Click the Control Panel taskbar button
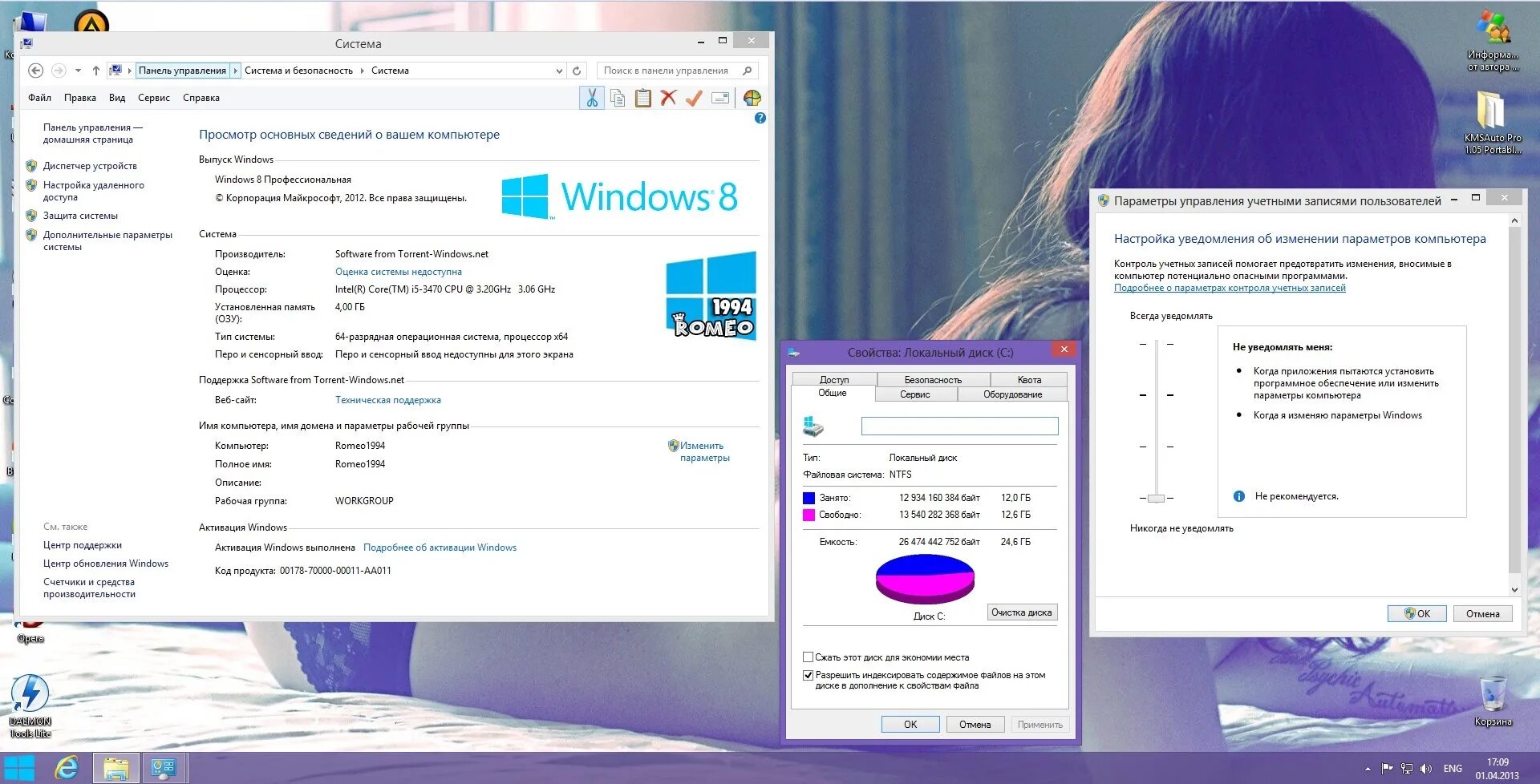The height and width of the screenshot is (784, 1540). point(164,768)
